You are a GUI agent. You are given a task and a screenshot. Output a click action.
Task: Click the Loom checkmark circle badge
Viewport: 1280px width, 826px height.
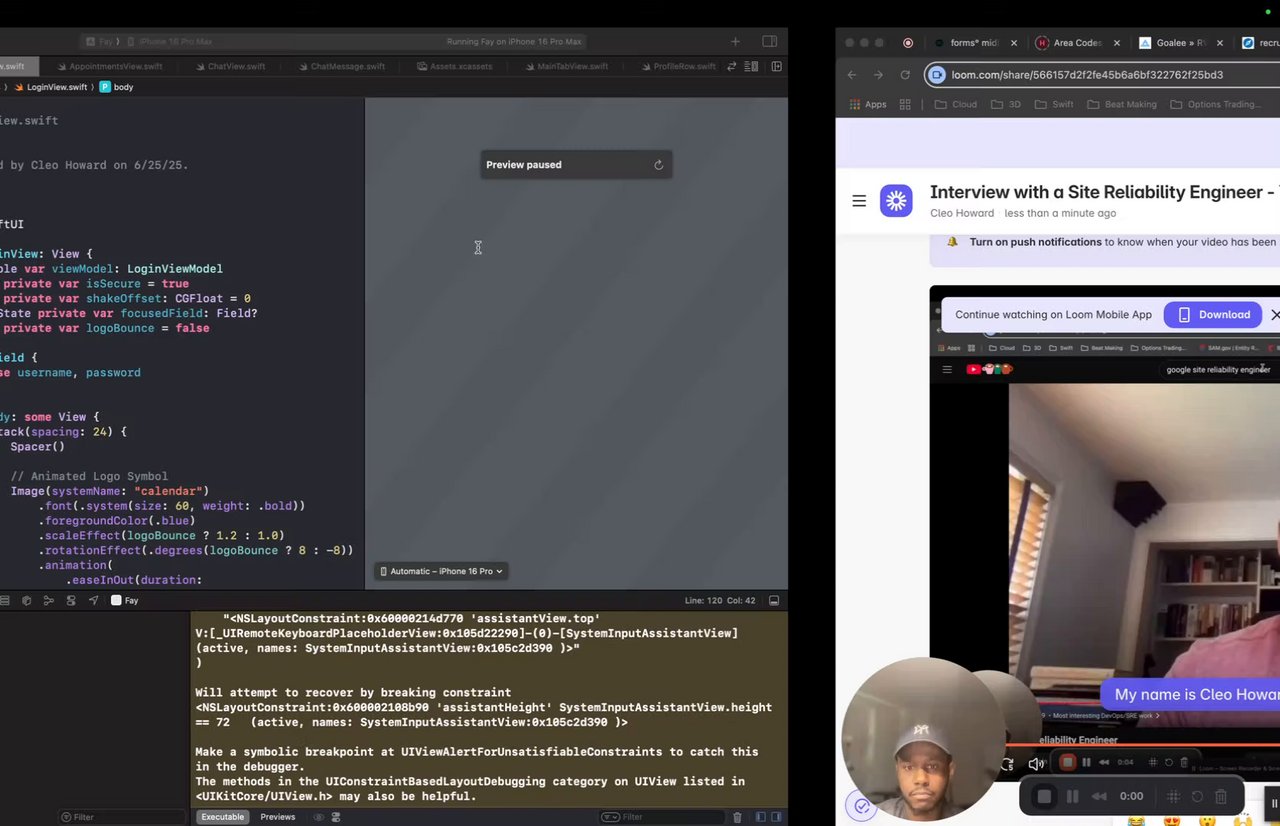point(861,805)
